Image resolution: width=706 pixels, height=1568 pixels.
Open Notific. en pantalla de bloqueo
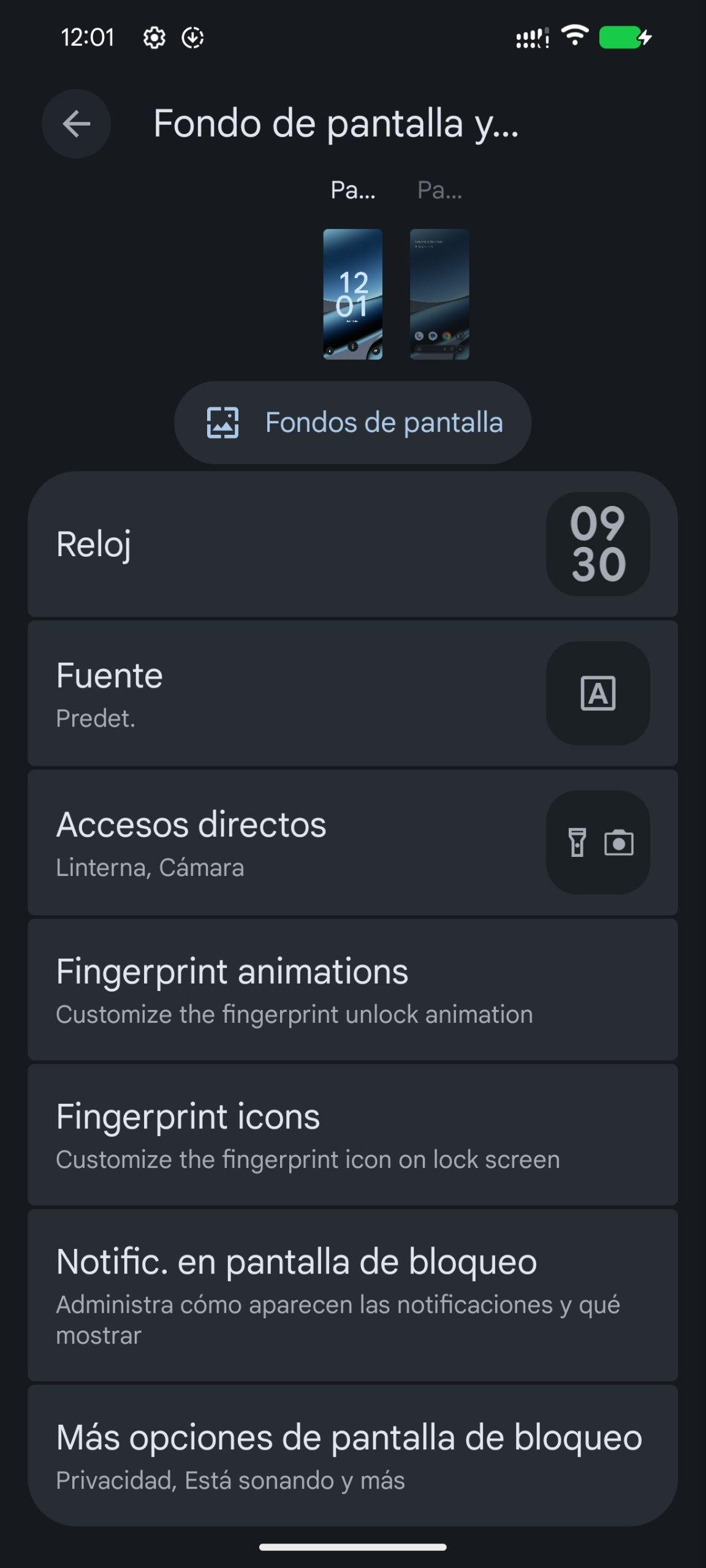pos(352,1294)
